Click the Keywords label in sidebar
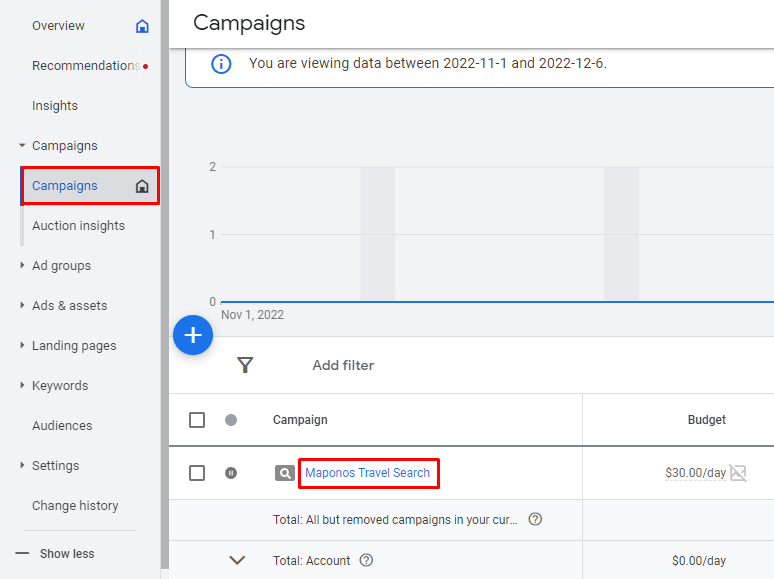 point(60,386)
